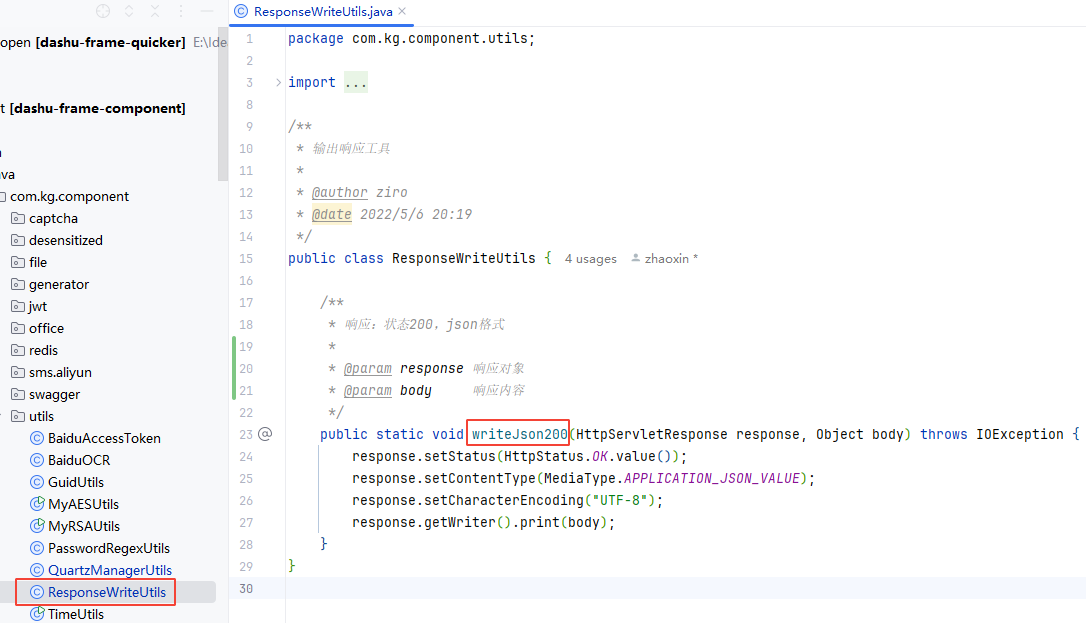Viewport: 1086px width, 623px height.
Task: Select the com.kg.component package
Action: pyautogui.click(x=69, y=197)
